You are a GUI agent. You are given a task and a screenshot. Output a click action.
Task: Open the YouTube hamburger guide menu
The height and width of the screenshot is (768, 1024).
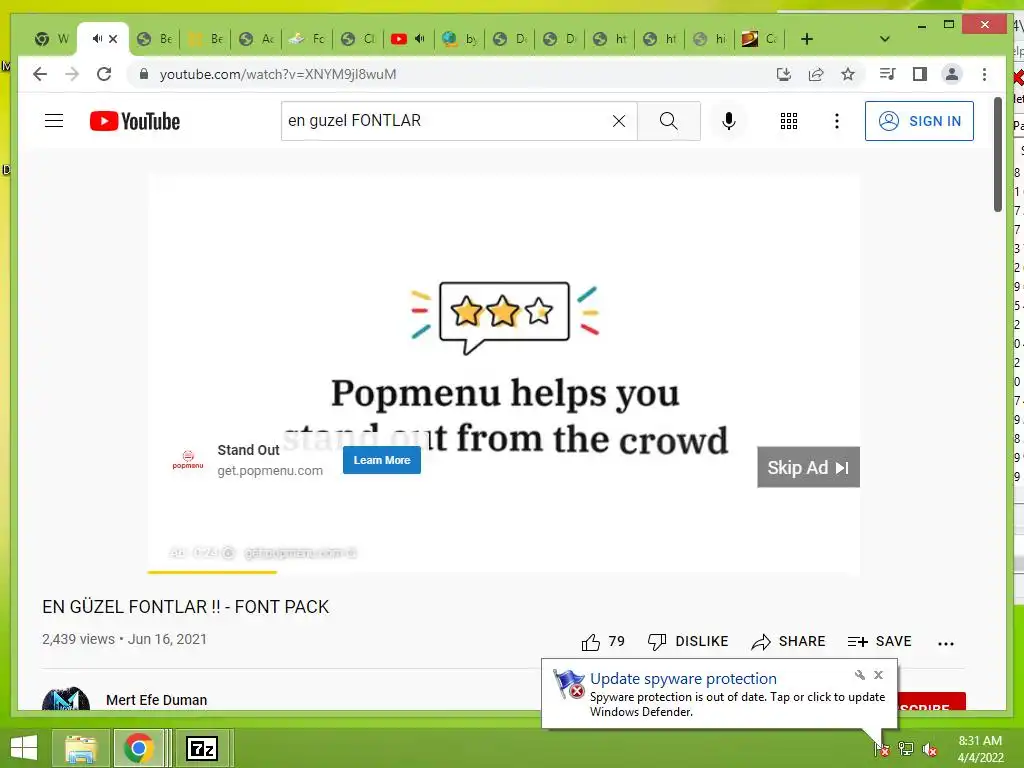(x=54, y=121)
